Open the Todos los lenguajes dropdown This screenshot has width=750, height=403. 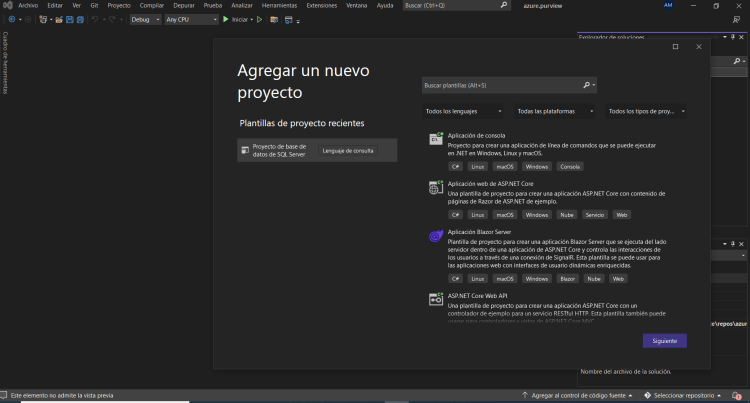tap(463, 111)
